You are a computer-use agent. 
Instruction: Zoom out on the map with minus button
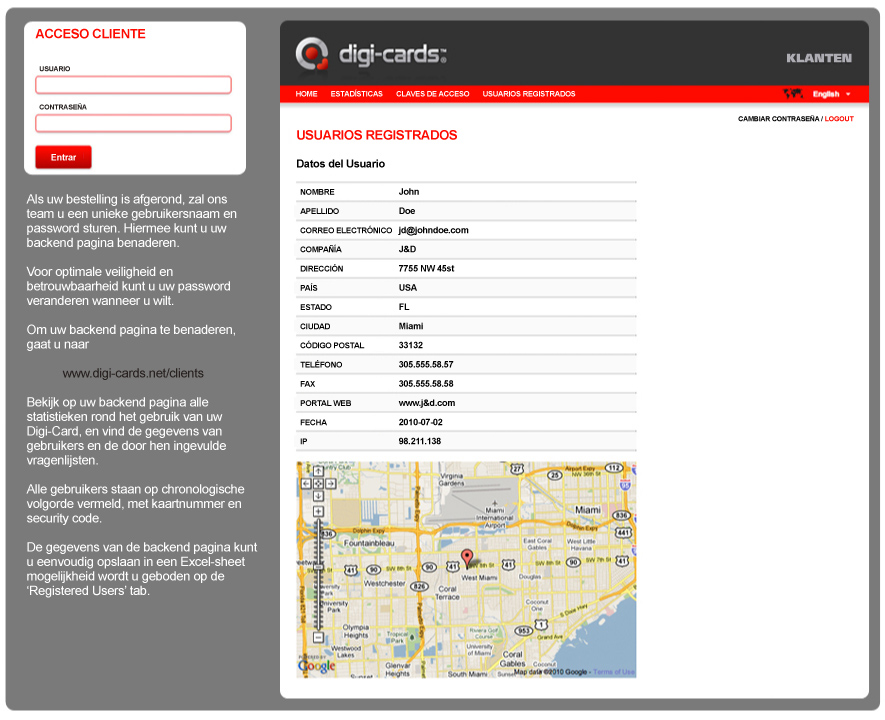318,637
